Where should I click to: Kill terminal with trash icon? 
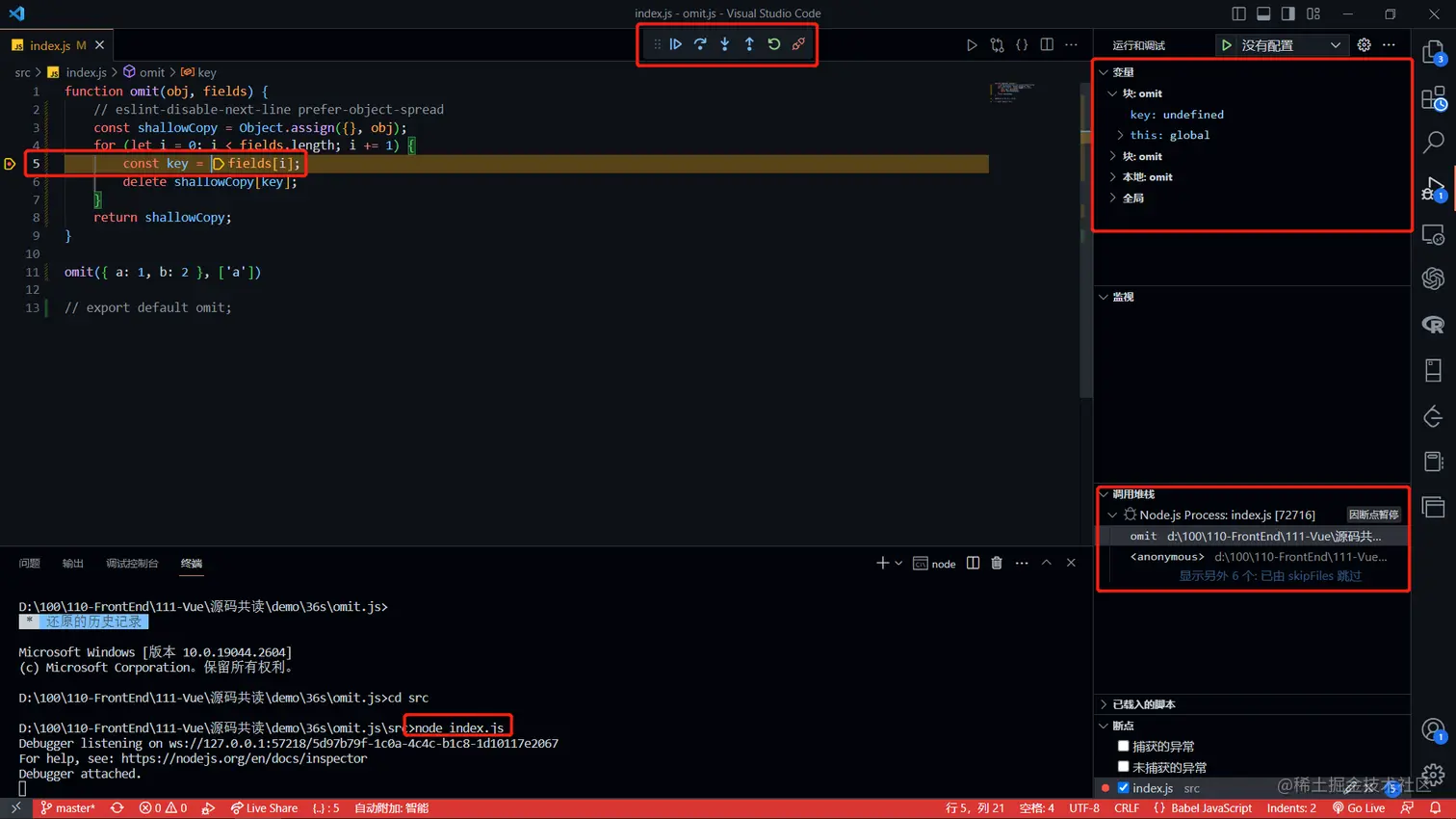[x=997, y=564]
